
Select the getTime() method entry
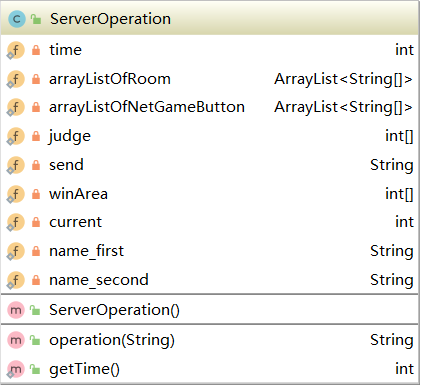pos(210,369)
